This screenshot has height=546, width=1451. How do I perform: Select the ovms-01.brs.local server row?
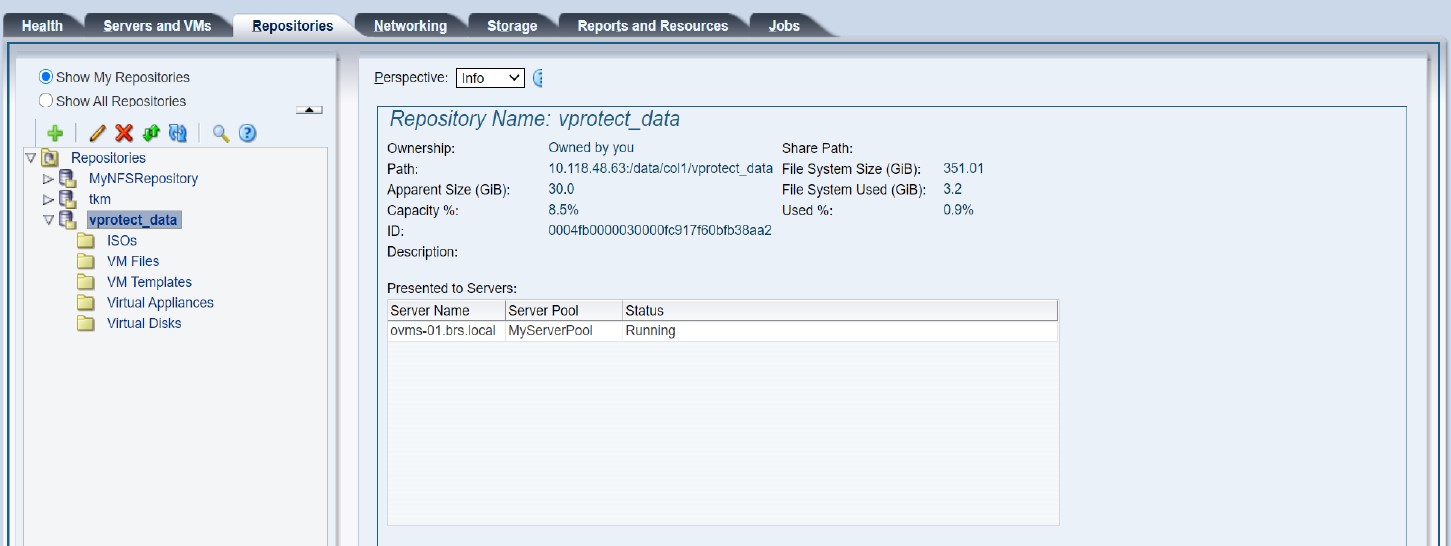(x=442, y=331)
